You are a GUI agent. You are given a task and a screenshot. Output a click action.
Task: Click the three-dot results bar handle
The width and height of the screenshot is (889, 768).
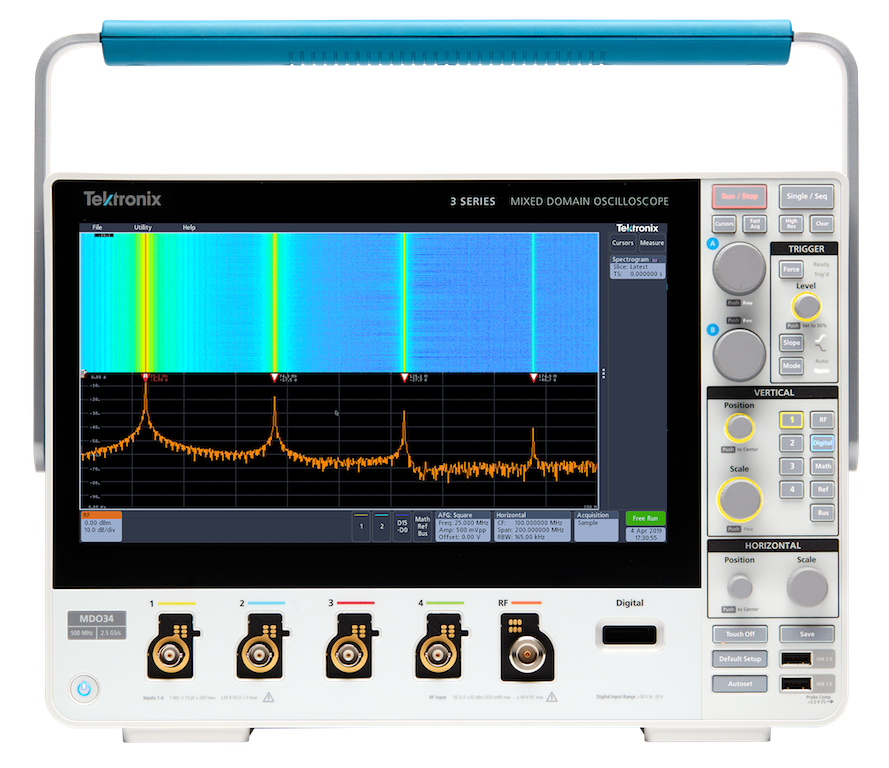(604, 374)
